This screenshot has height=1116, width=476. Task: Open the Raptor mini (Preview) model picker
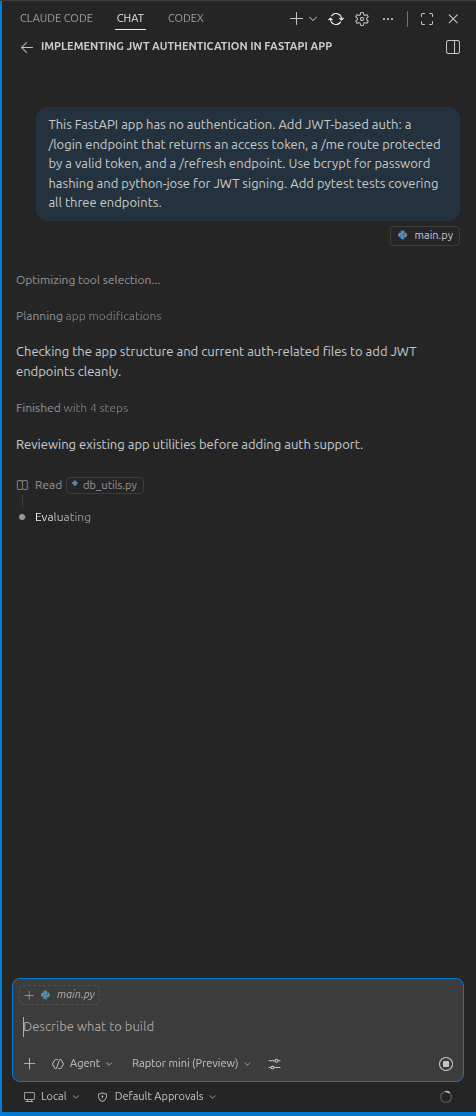click(191, 1063)
